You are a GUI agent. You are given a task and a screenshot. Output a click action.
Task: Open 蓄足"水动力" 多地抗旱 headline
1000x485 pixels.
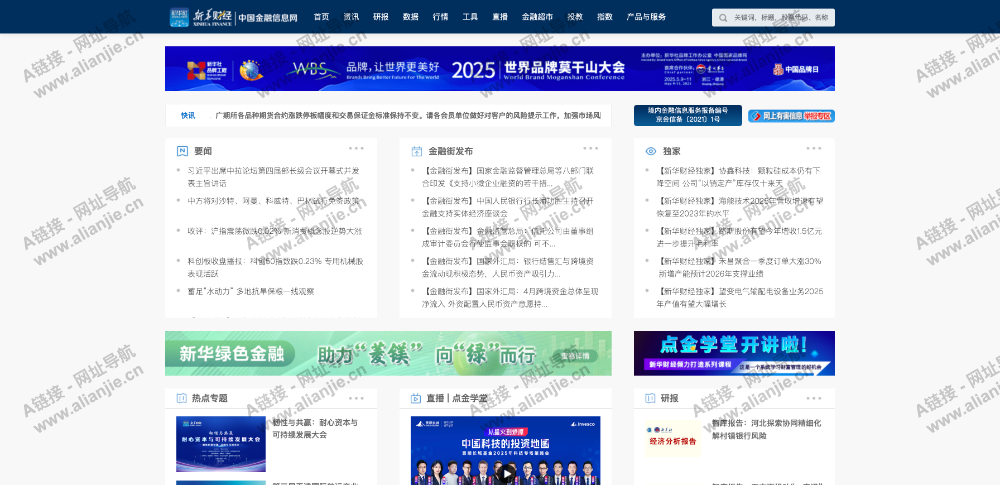click(x=251, y=292)
